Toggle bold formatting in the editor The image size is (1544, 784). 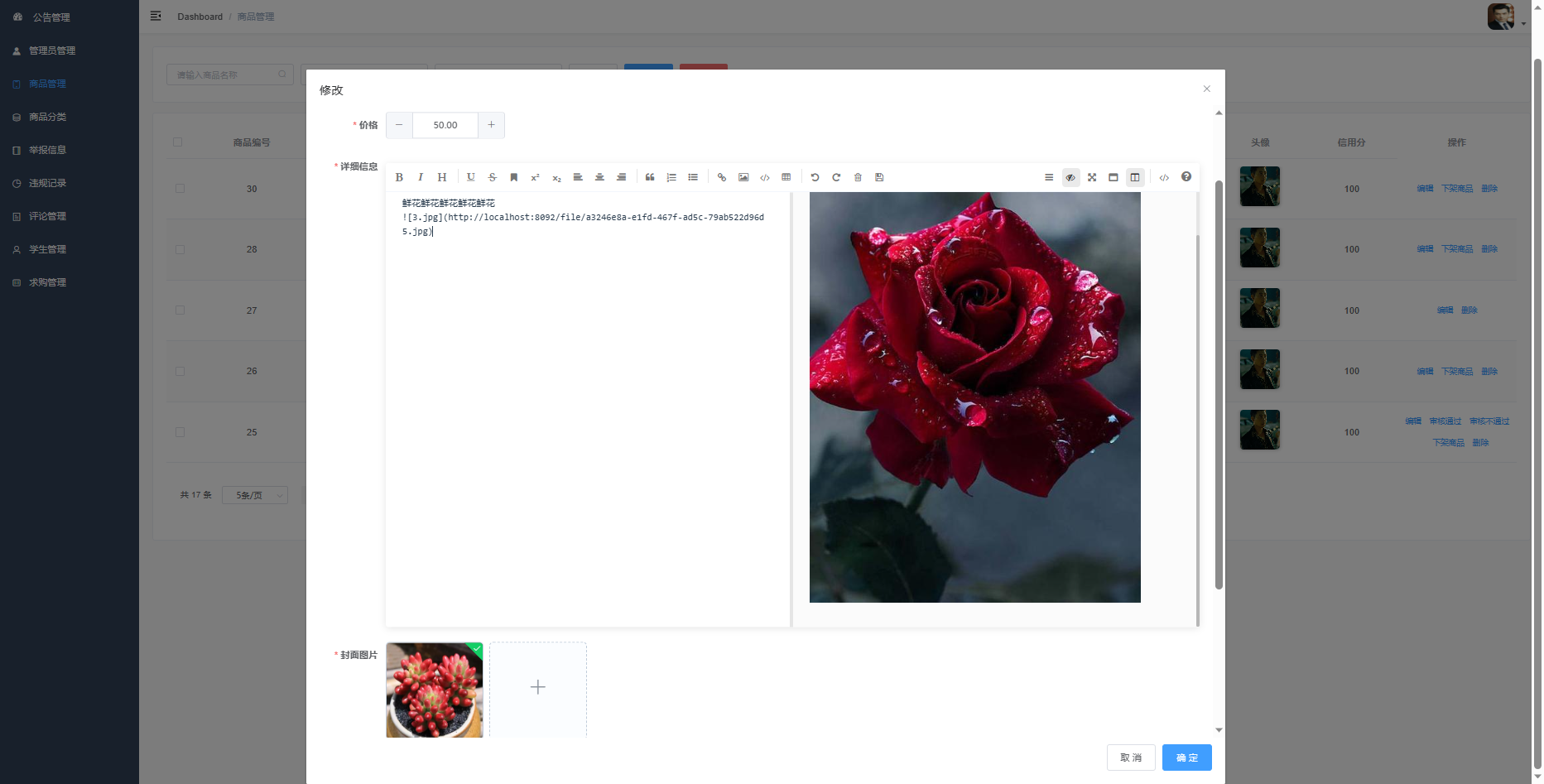point(399,177)
